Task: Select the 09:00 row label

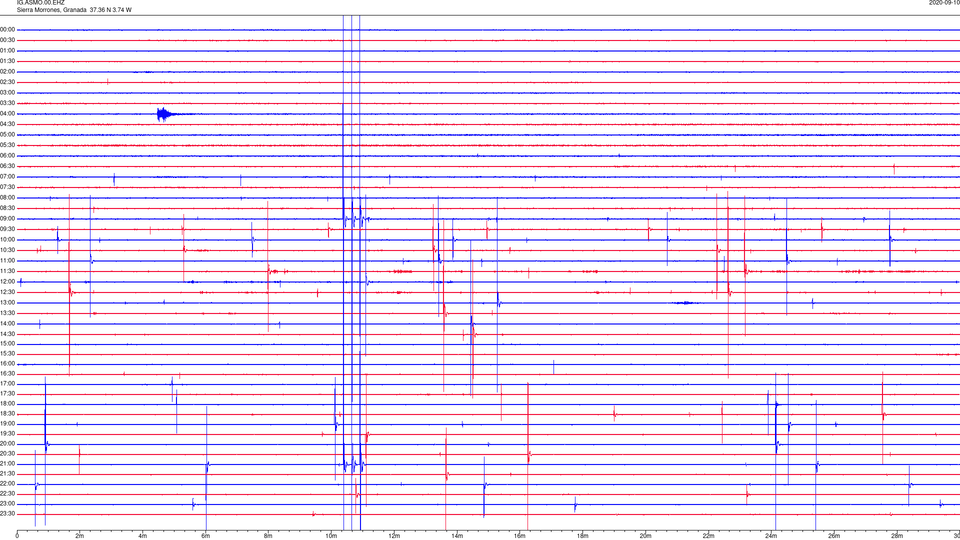Action: pyautogui.click(x=8, y=219)
